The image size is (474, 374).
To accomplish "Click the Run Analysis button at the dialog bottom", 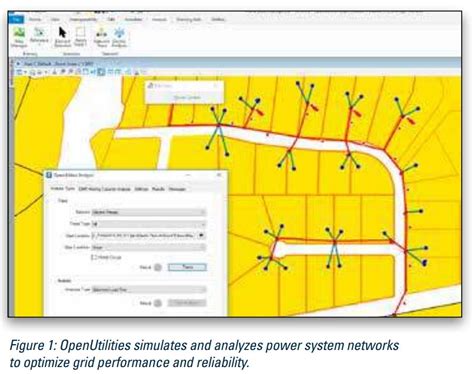I will coord(187,303).
